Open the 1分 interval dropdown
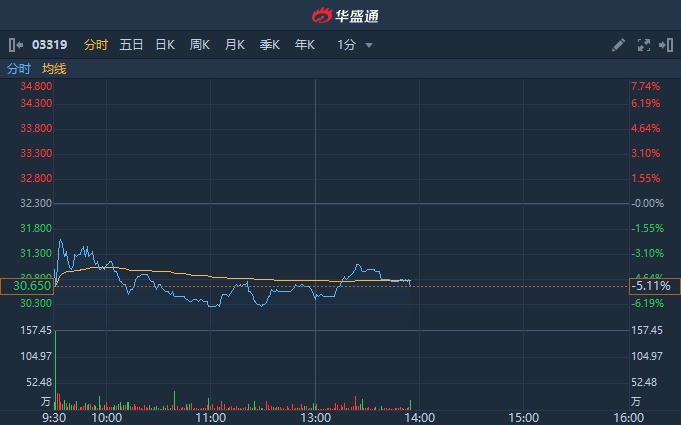This screenshot has width=681, height=425. click(x=346, y=45)
